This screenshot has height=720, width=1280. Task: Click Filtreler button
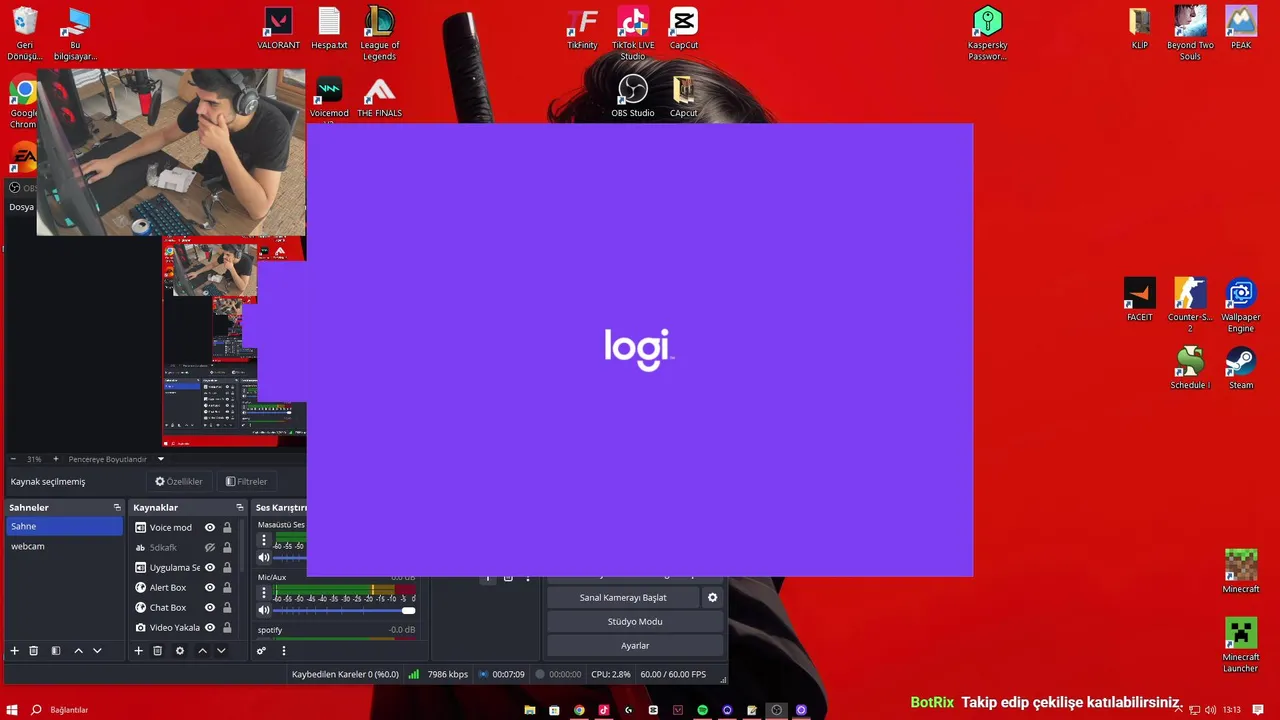(247, 481)
